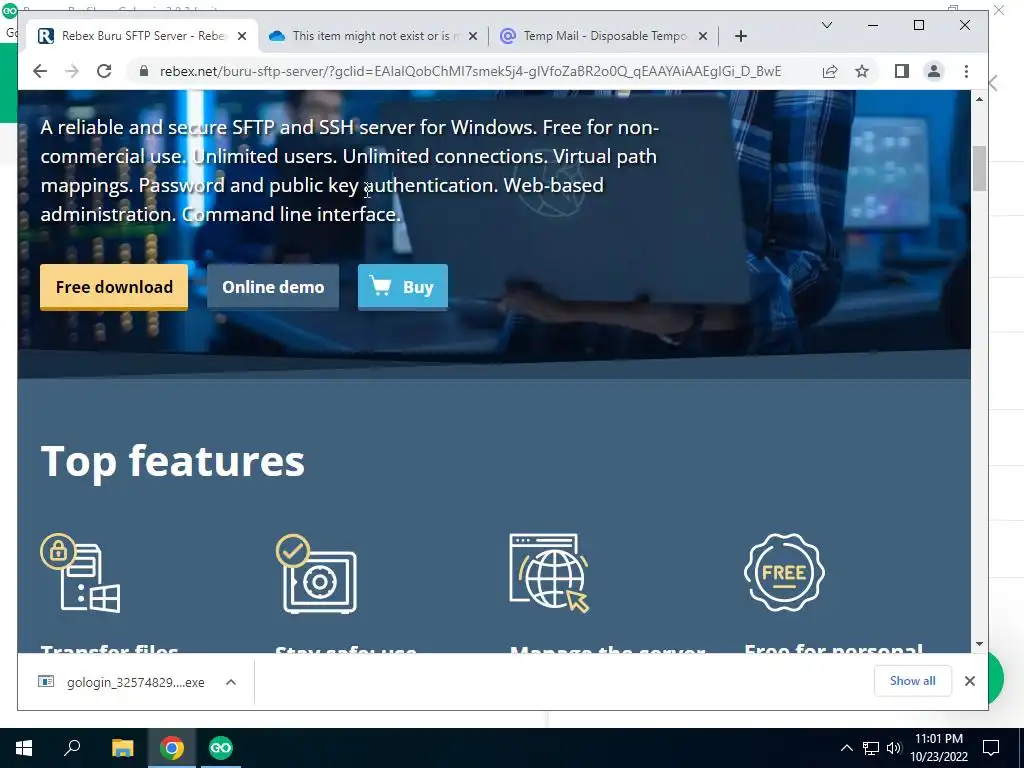Image resolution: width=1024 pixels, height=768 pixels.
Task: Click the page scrollbar down arrow
Action: pos(979,644)
